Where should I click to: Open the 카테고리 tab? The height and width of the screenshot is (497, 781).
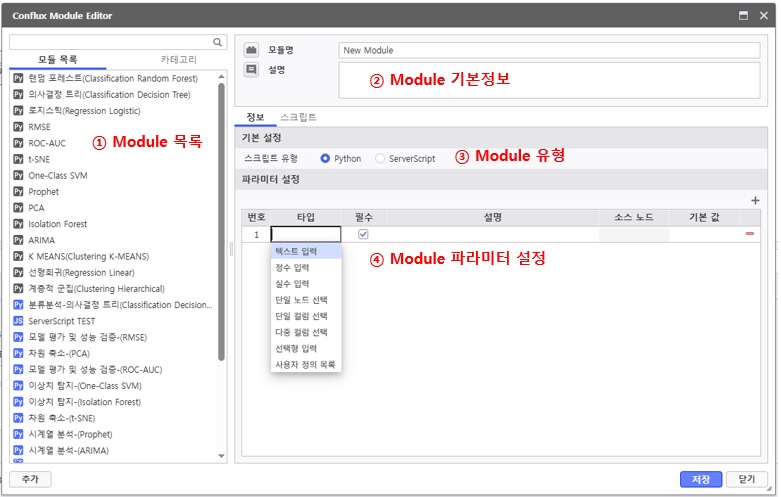pyautogui.click(x=179, y=60)
